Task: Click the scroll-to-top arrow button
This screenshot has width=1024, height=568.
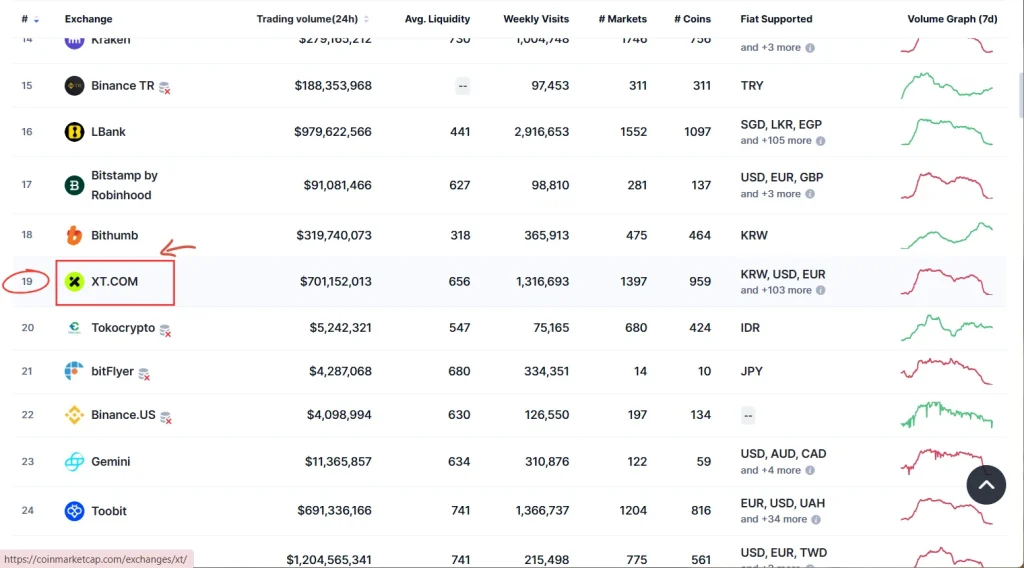Action: (x=986, y=485)
